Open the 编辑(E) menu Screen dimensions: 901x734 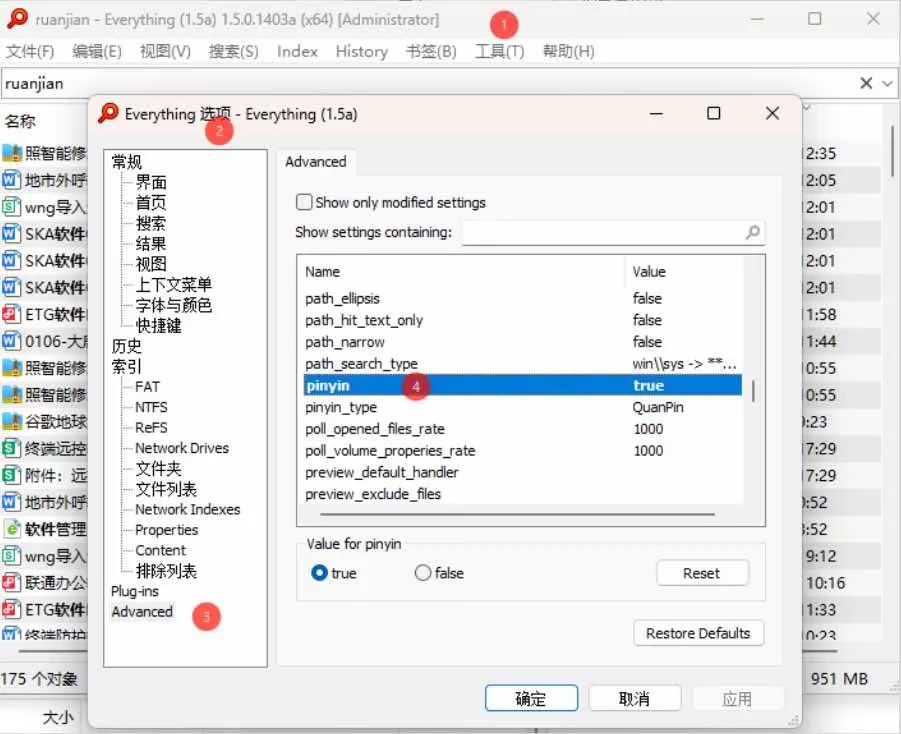click(97, 52)
